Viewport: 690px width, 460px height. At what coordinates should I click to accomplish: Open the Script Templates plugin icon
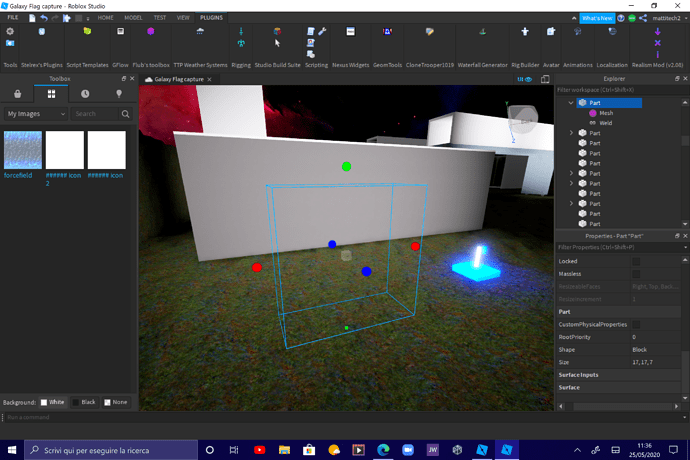pyautogui.click(x=87, y=31)
